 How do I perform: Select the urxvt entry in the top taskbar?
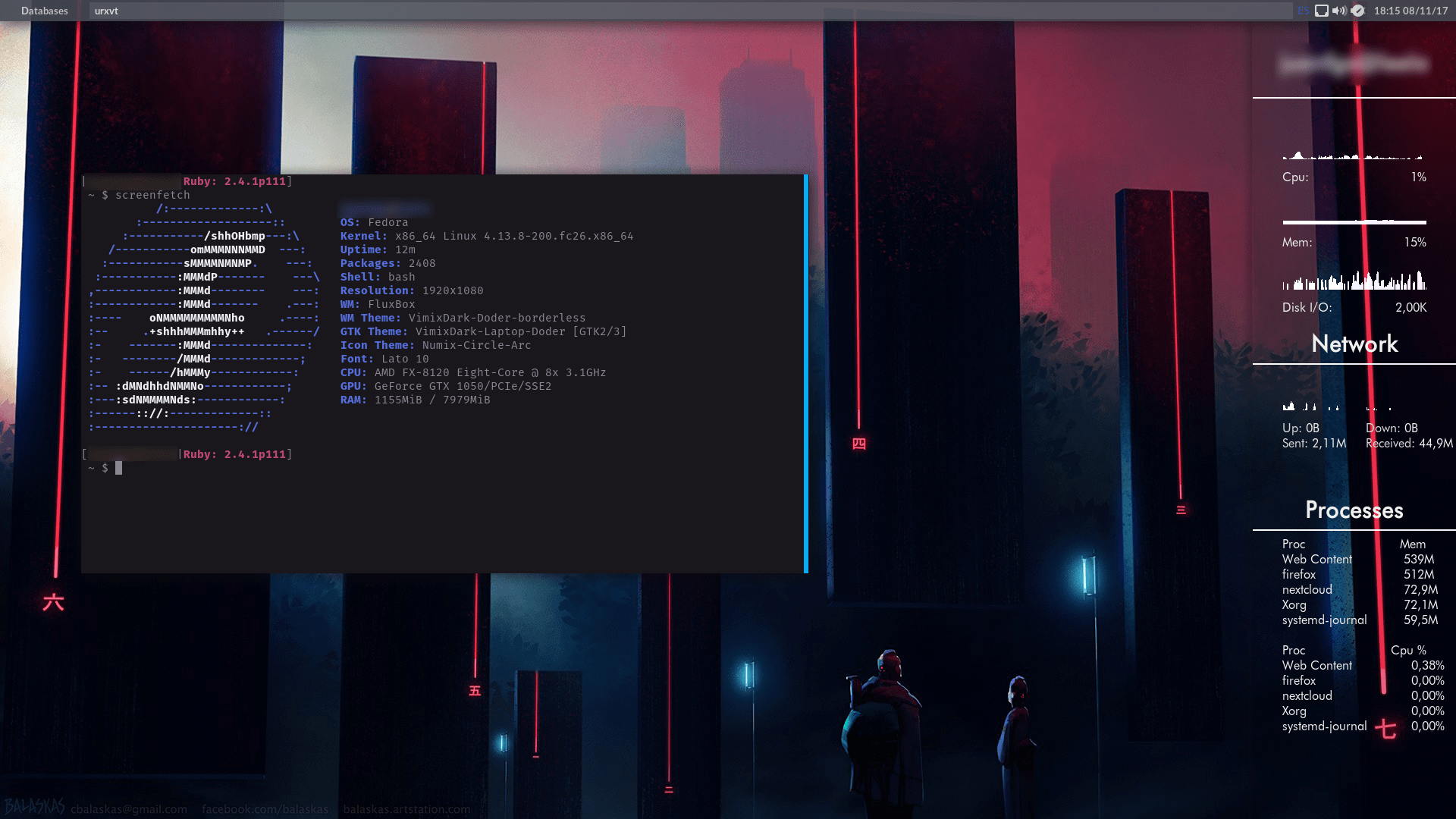pyautogui.click(x=106, y=11)
